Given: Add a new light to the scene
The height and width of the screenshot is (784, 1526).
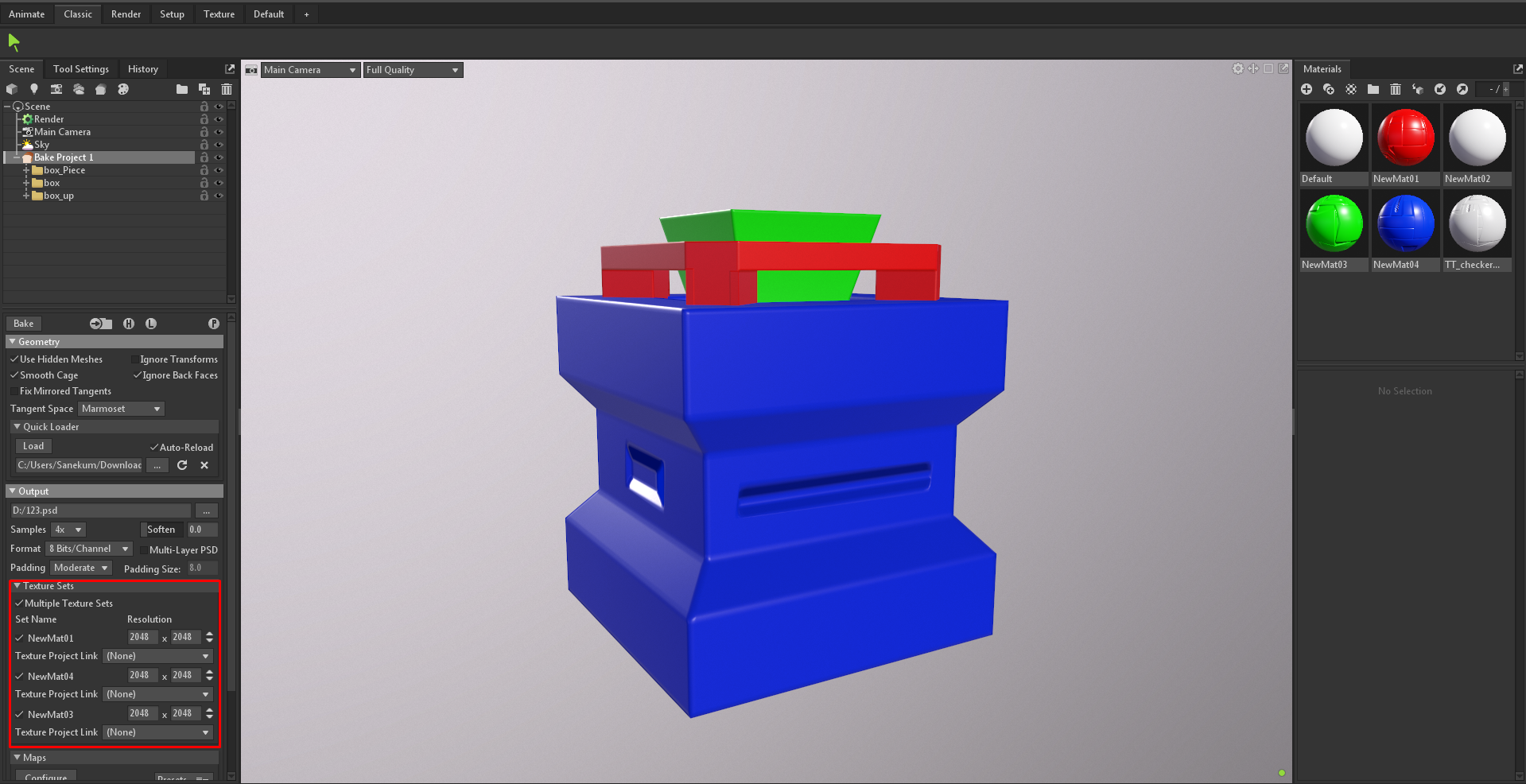Looking at the screenshot, I should click(33, 89).
